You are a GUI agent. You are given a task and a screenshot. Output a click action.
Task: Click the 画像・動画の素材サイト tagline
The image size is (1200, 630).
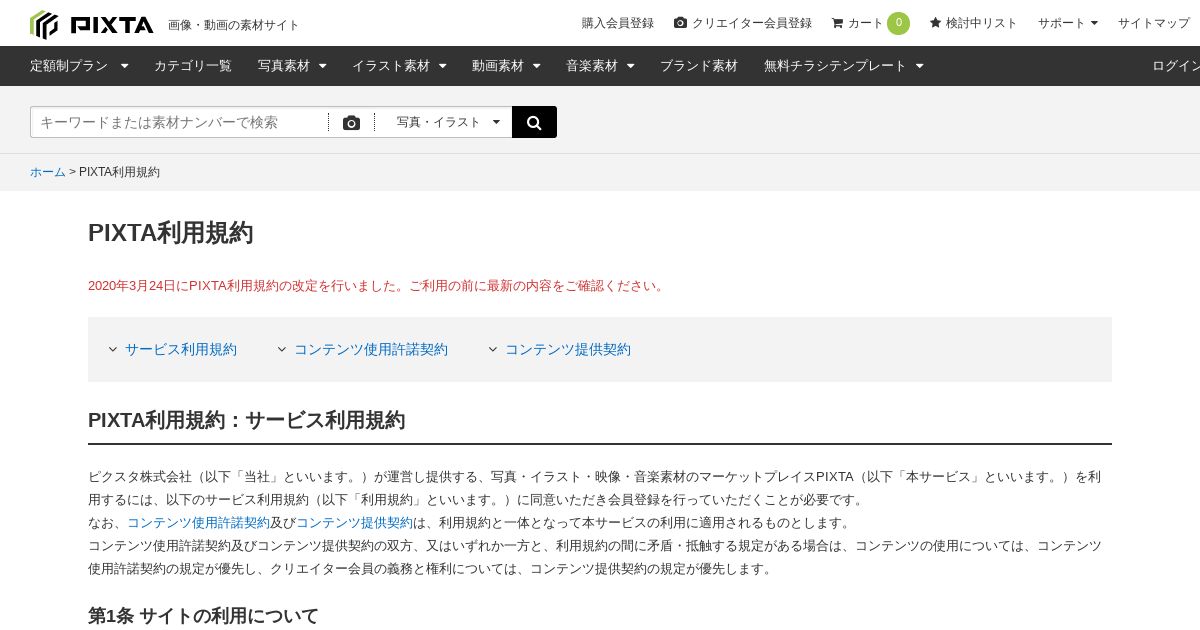coord(234,25)
